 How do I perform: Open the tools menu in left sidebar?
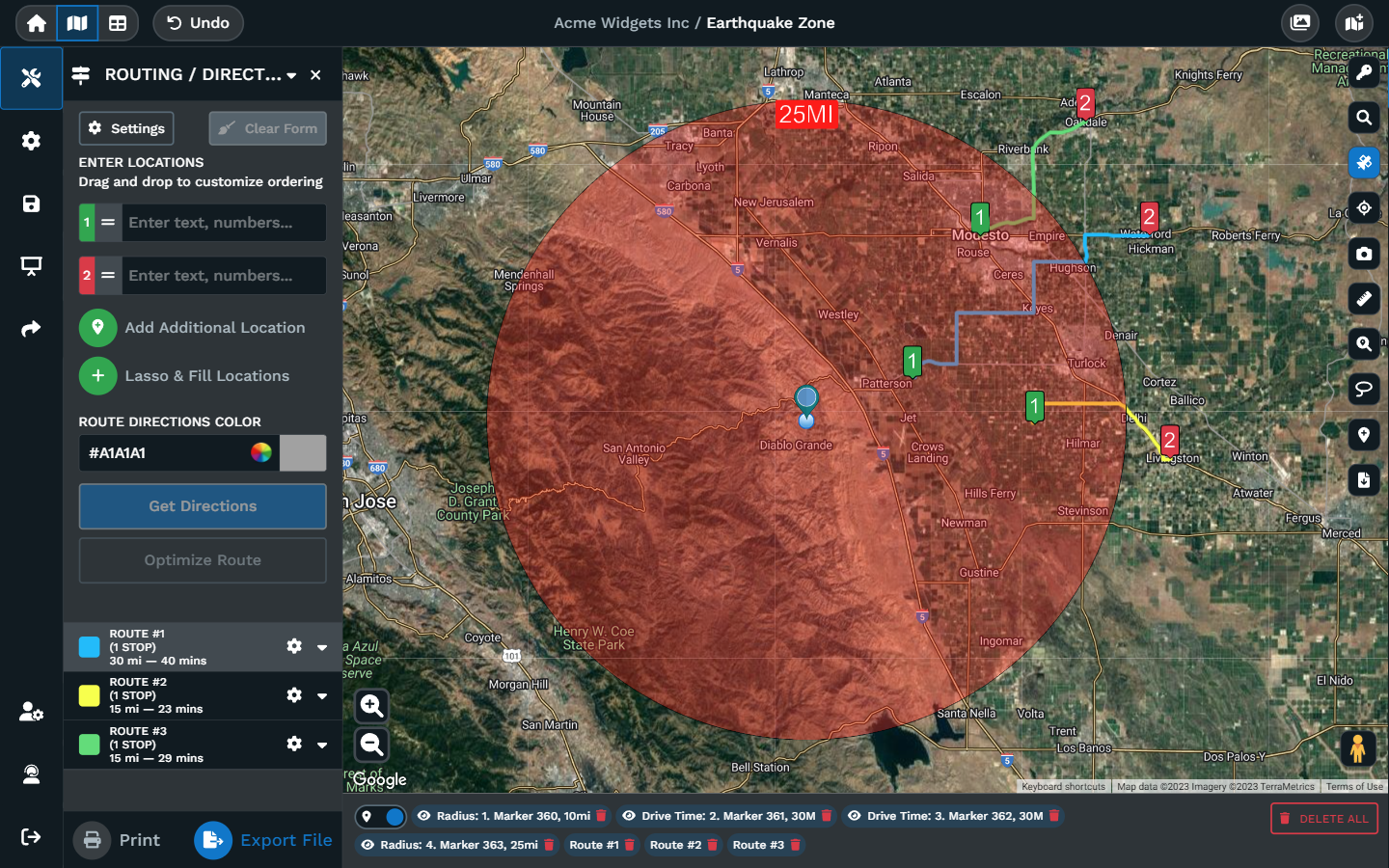(31, 78)
